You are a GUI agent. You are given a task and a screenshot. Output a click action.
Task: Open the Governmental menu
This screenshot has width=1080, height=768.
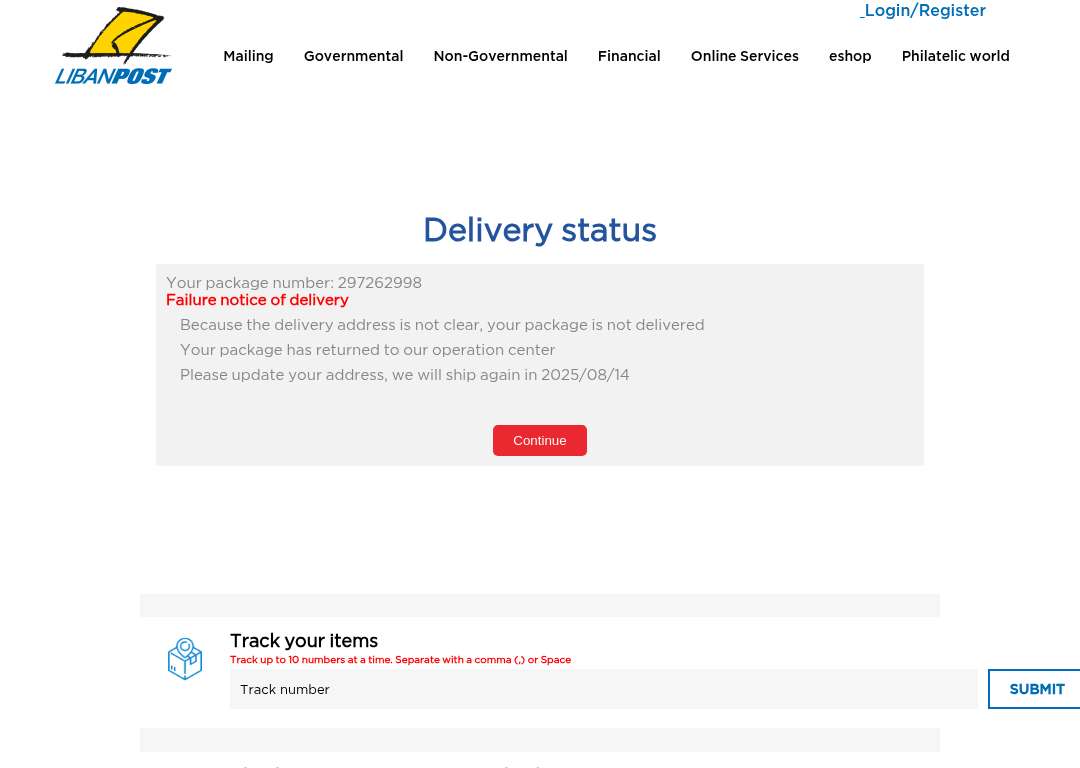click(353, 56)
